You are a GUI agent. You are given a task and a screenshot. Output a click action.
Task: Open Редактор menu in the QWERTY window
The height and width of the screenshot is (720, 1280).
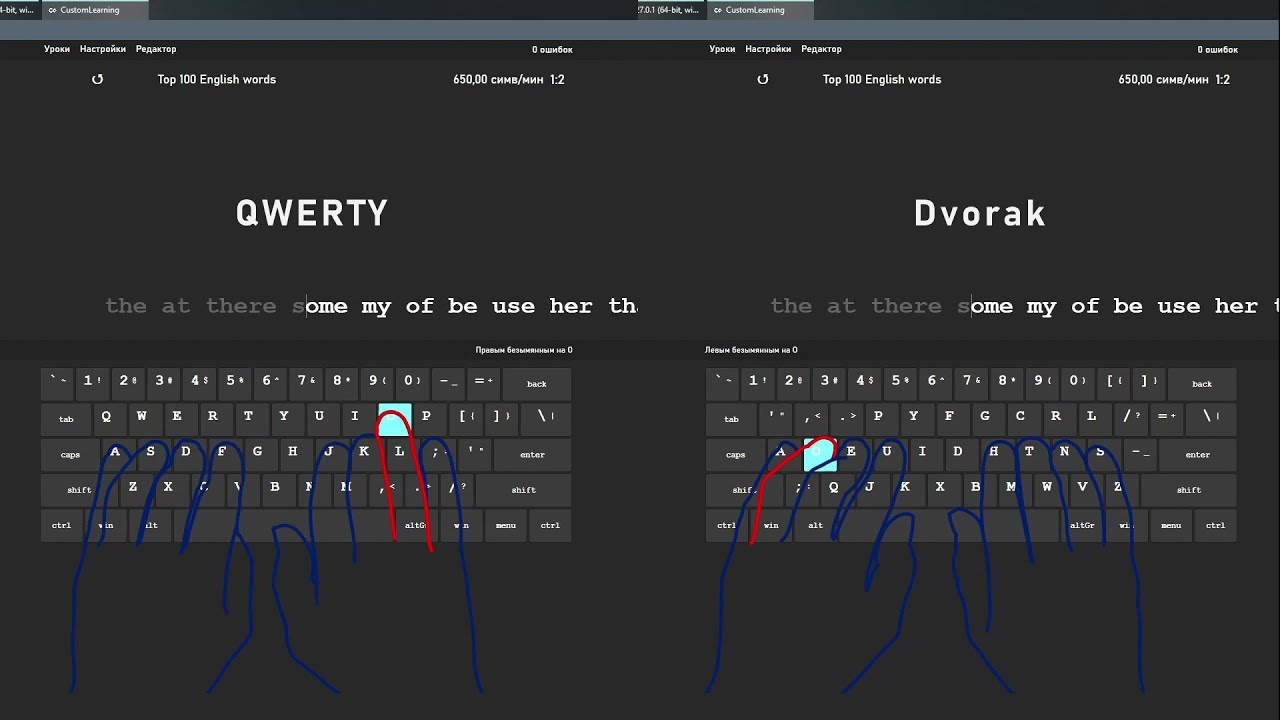[156, 49]
